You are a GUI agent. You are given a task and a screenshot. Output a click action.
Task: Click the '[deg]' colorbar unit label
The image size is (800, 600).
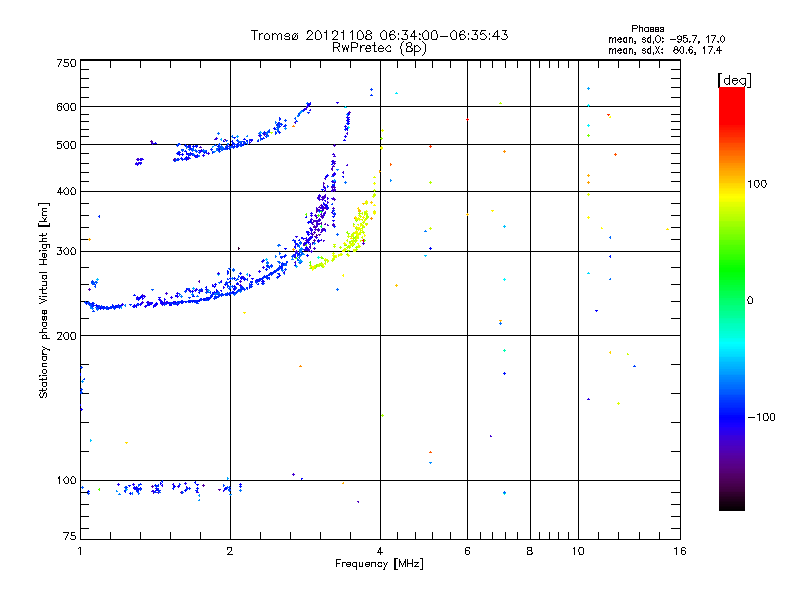pos(734,80)
